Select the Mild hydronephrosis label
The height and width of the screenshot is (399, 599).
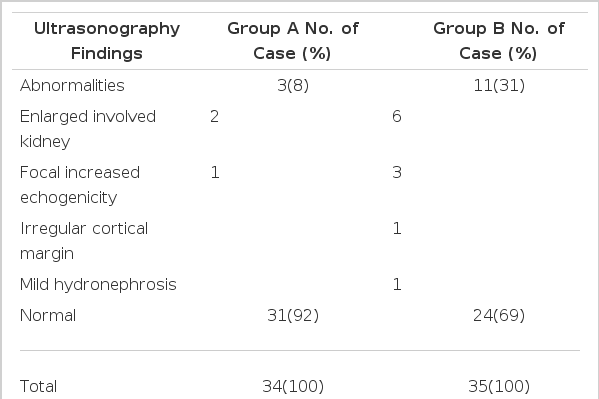click(98, 285)
